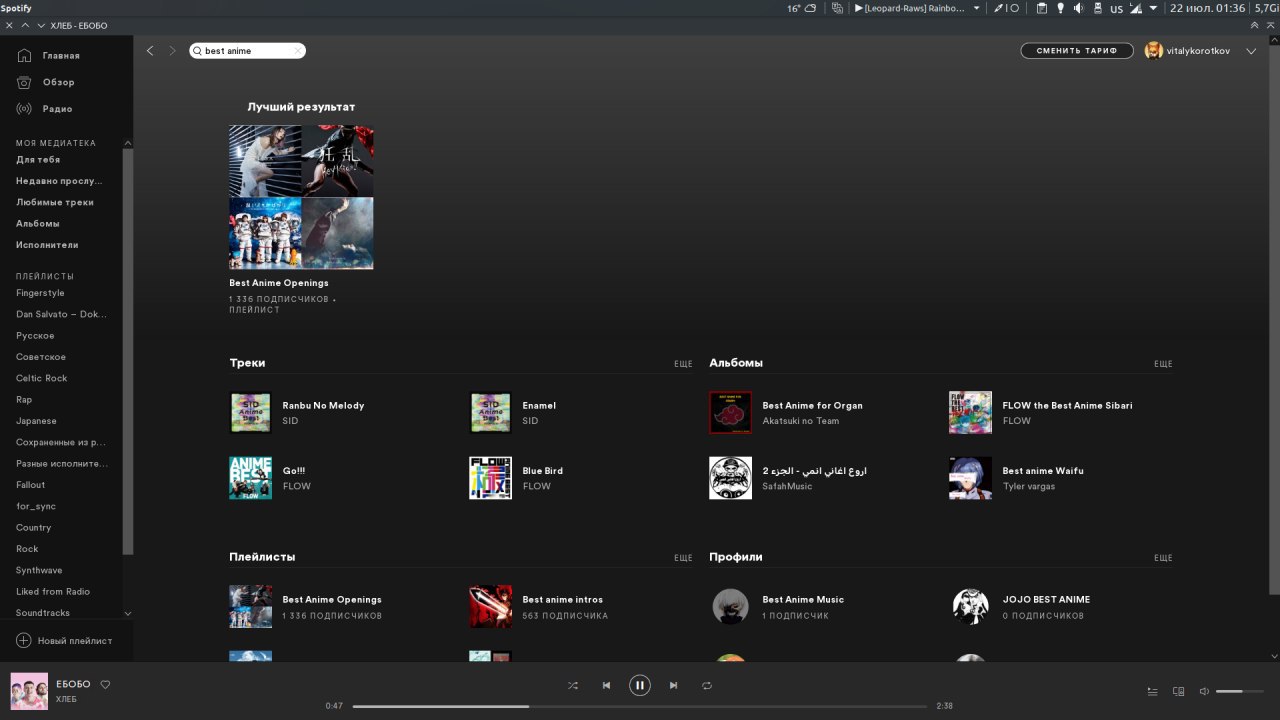1280x720 pixels.
Task: Open Исполнители in library
Action: point(47,245)
